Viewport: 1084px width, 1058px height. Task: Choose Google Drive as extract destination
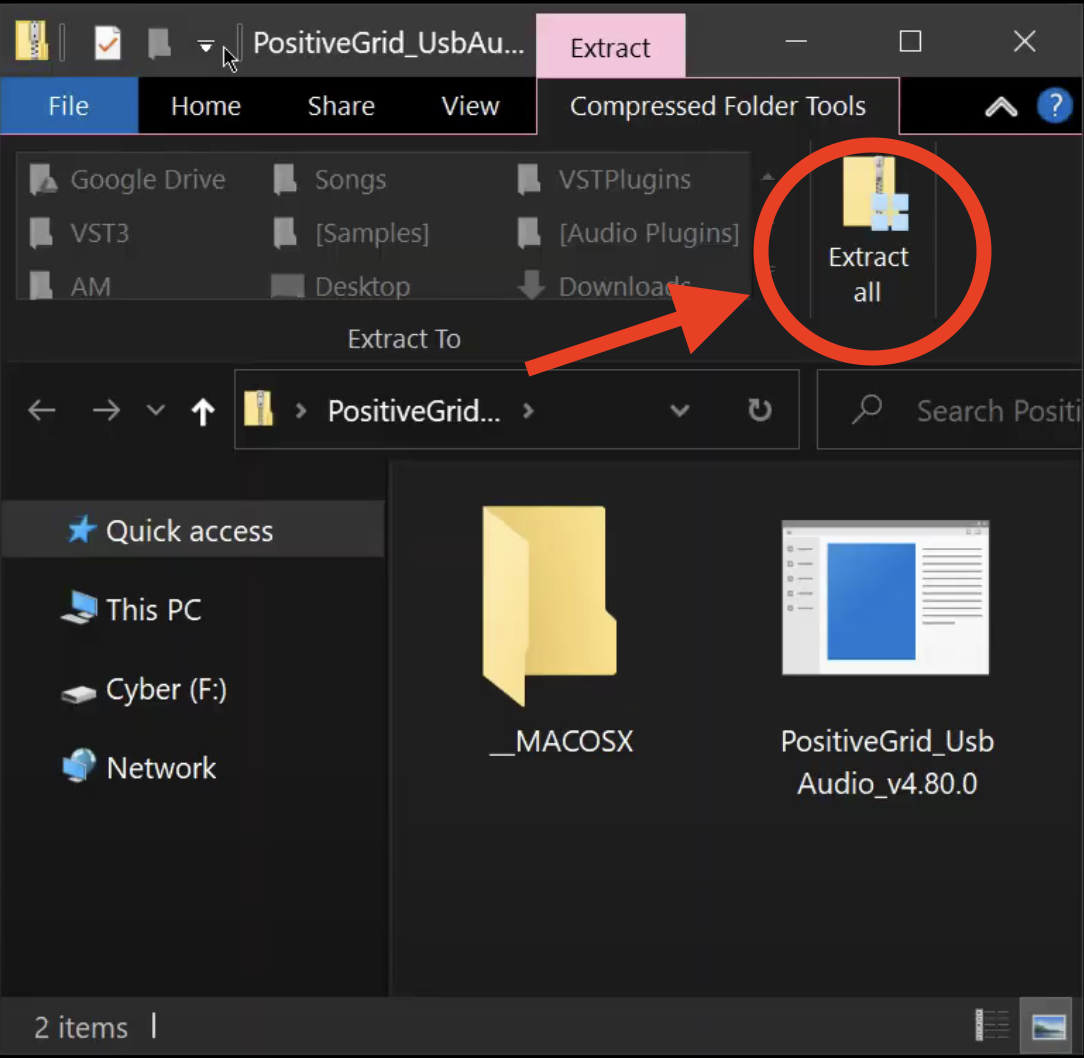129,180
